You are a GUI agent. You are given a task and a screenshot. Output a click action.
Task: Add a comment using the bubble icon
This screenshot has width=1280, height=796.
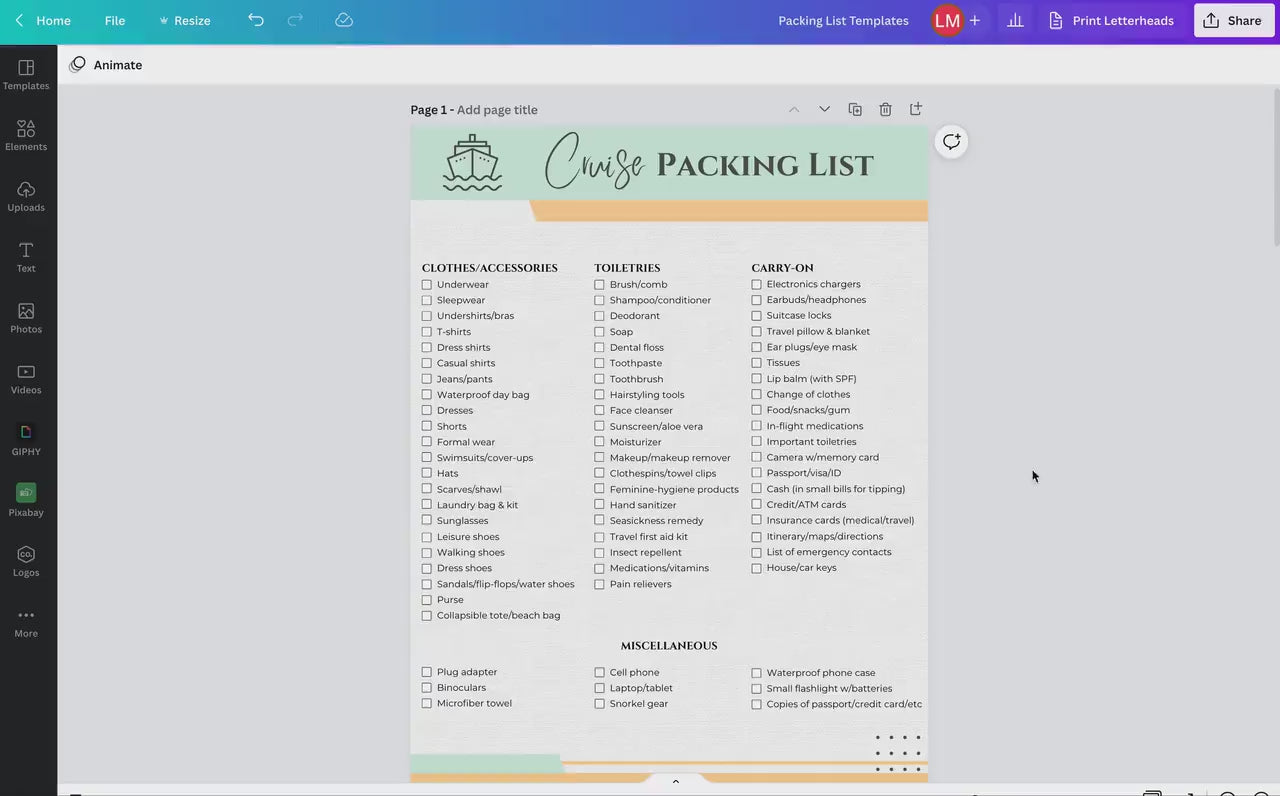coord(951,141)
